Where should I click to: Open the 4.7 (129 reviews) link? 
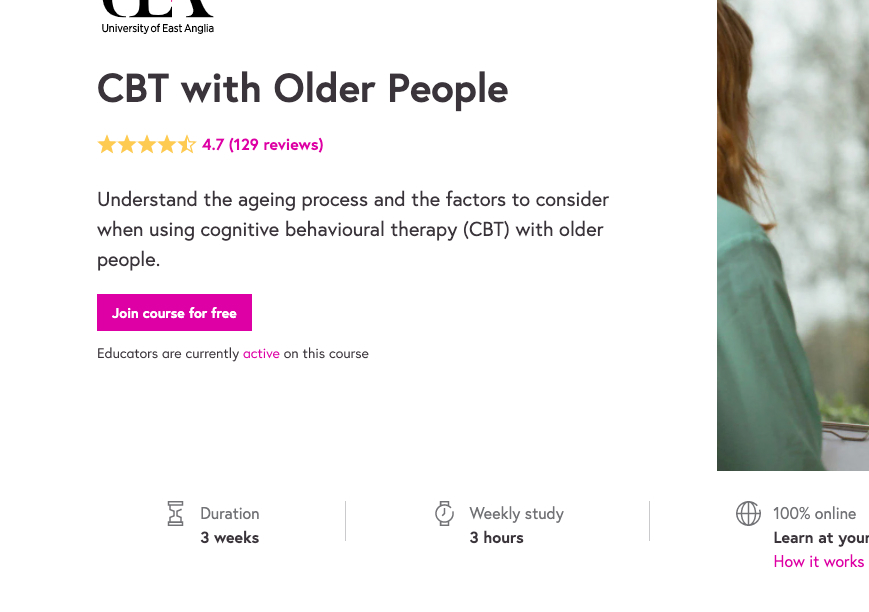(x=263, y=145)
